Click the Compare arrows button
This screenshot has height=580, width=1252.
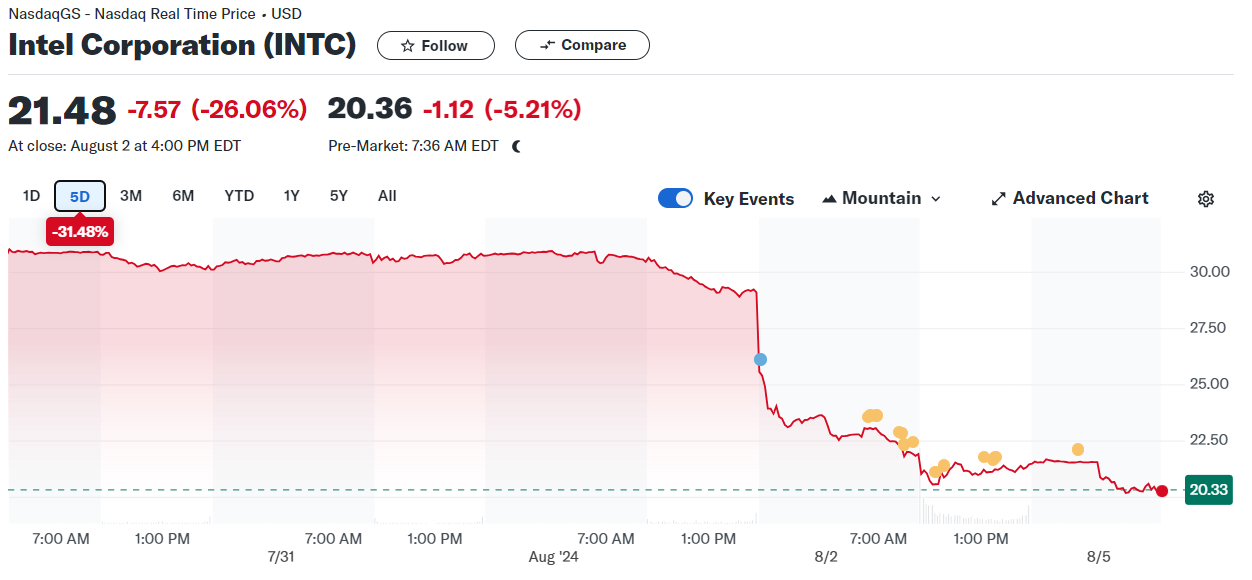[582, 45]
